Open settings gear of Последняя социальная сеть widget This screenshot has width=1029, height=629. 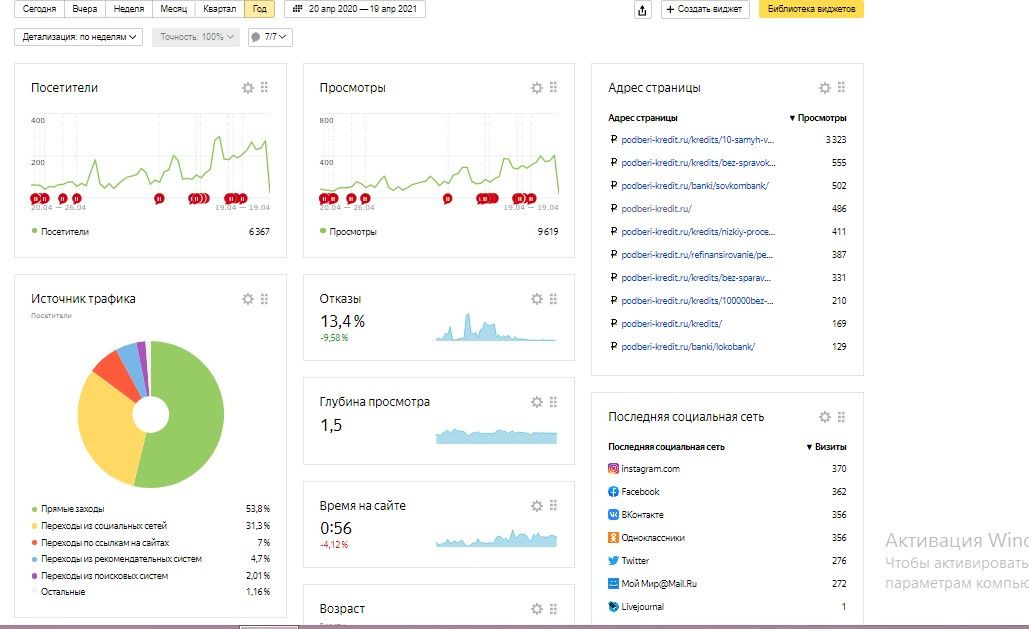[825, 417]
